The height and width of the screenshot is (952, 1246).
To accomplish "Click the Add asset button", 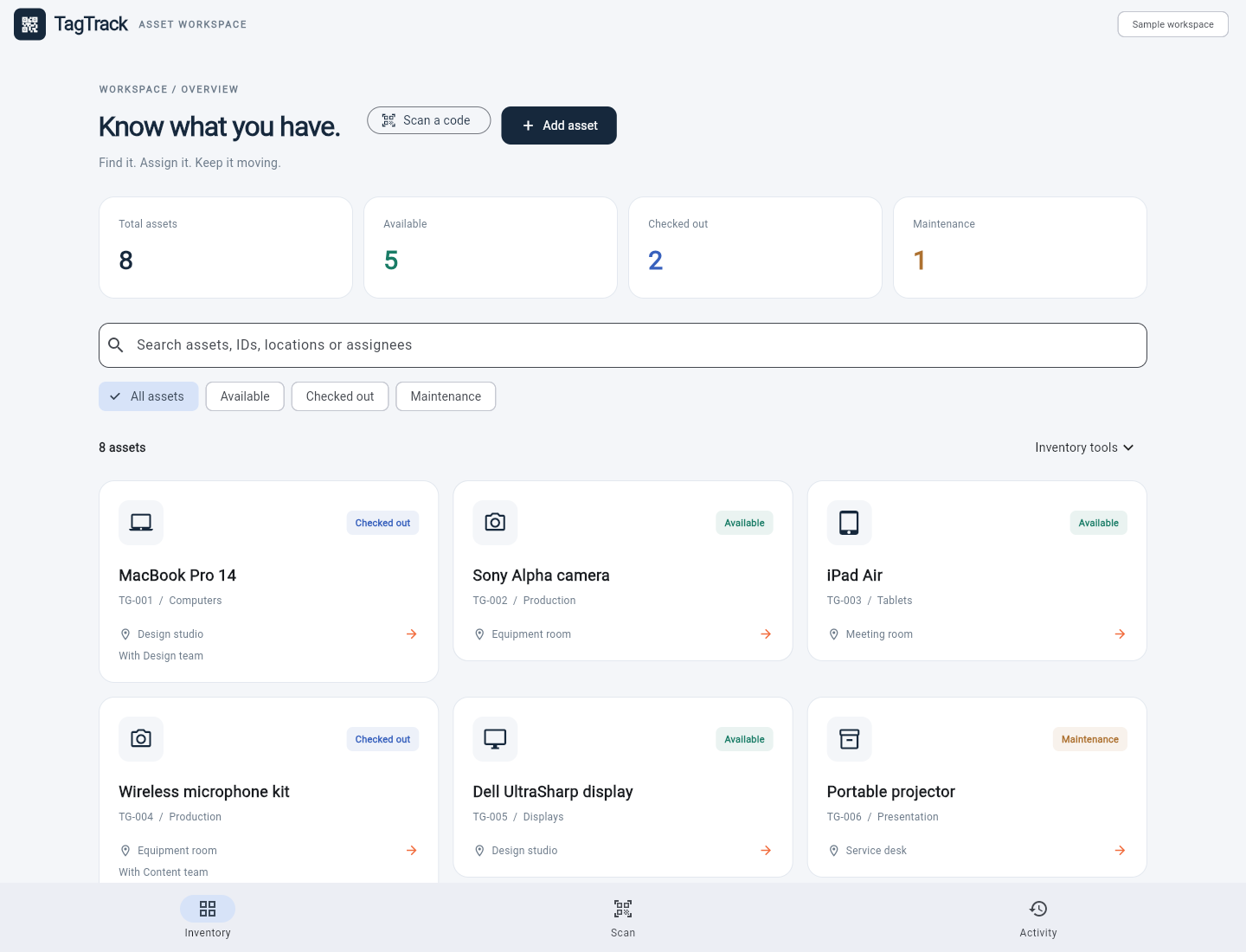I will click(x=559, y=125).
